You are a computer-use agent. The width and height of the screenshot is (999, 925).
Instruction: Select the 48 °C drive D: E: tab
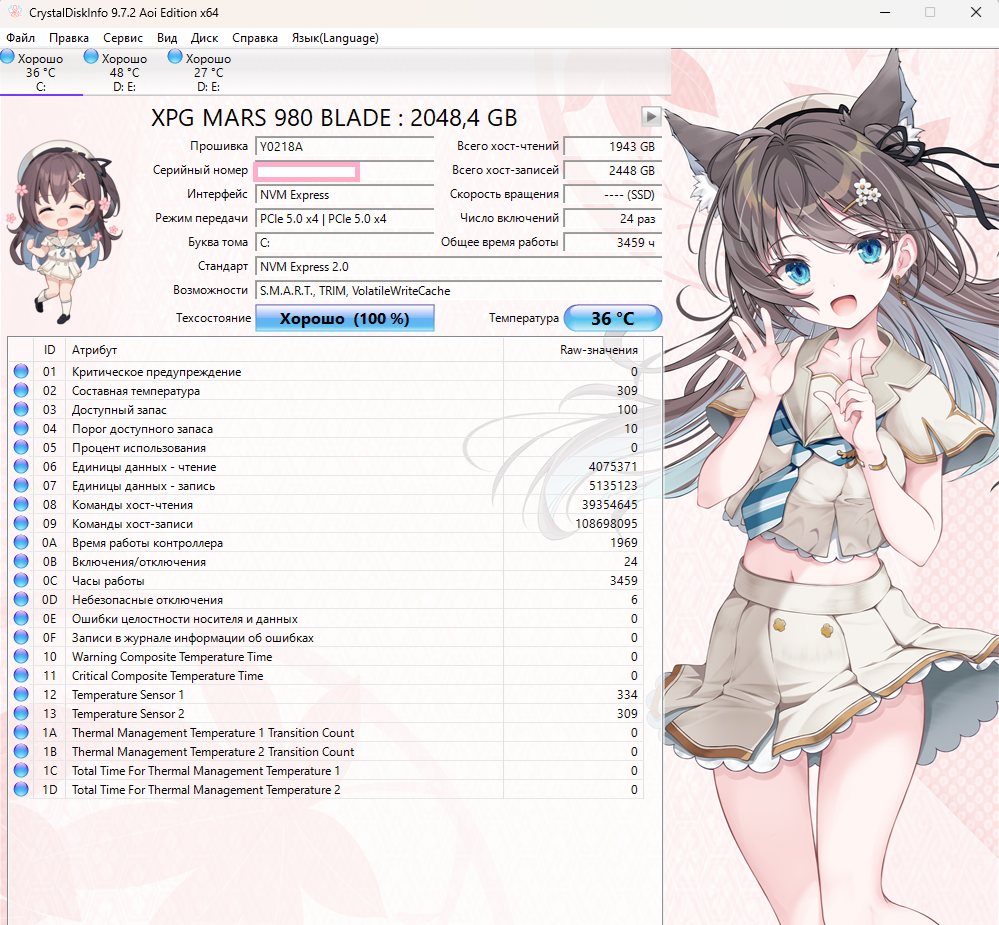coord(124,72)
